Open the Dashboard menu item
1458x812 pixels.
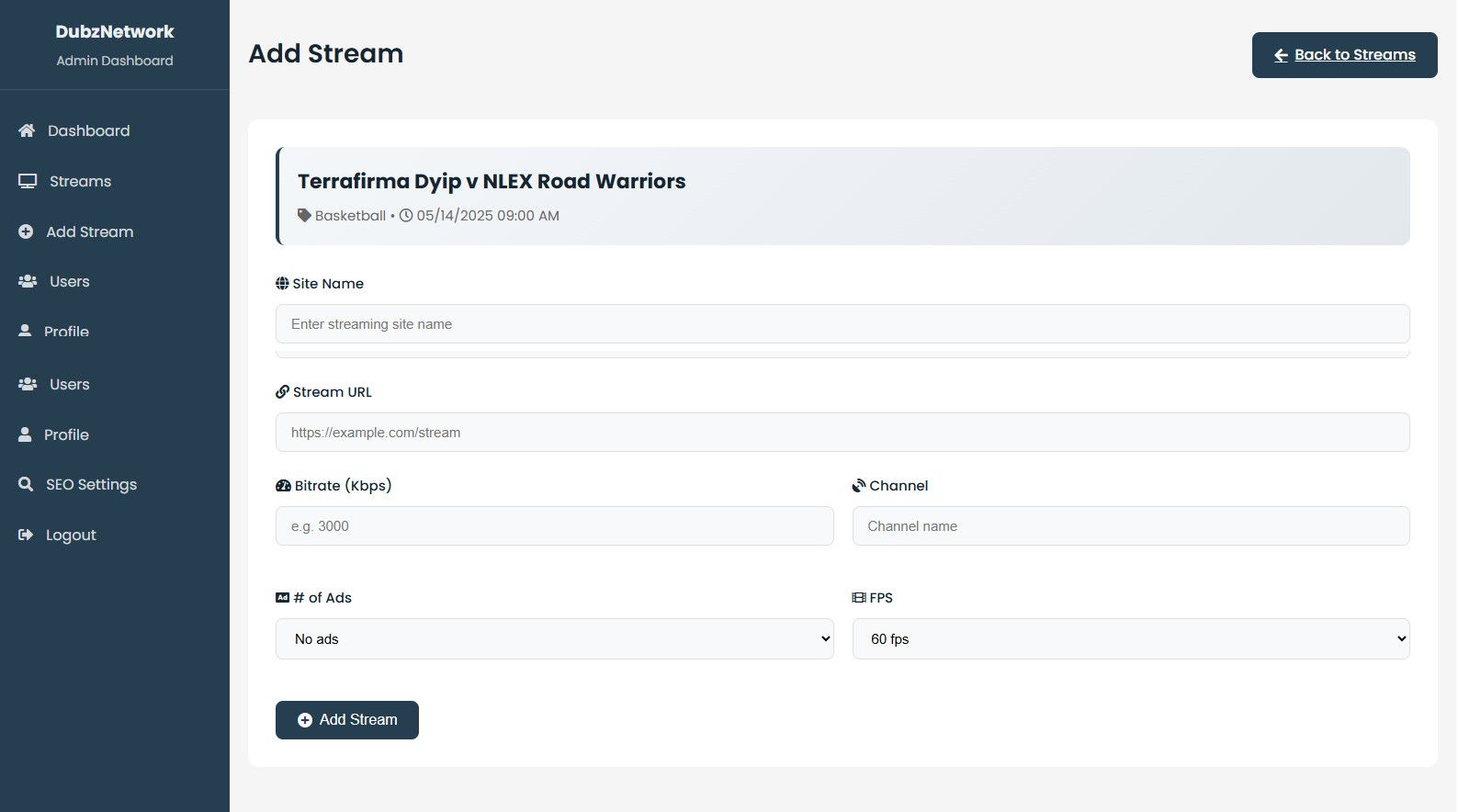115,130
